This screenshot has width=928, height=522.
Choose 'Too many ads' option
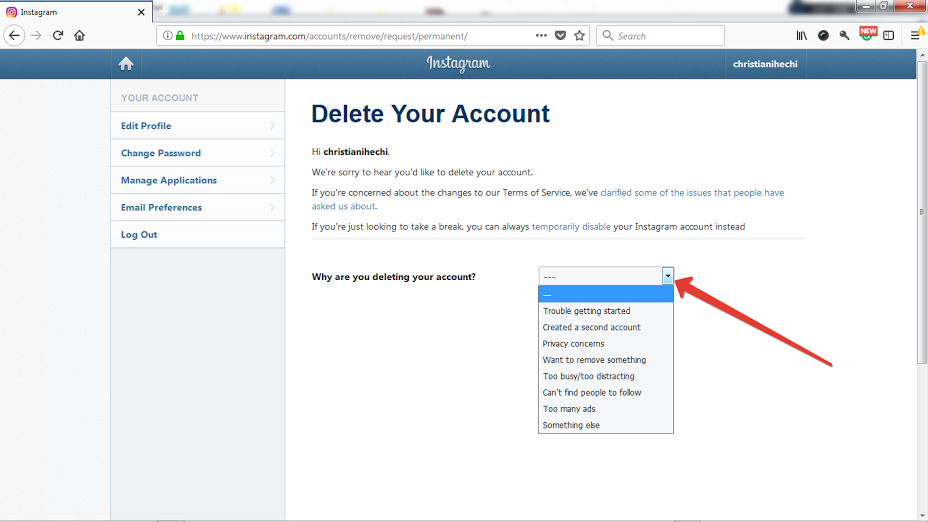[x=605, y=408]
